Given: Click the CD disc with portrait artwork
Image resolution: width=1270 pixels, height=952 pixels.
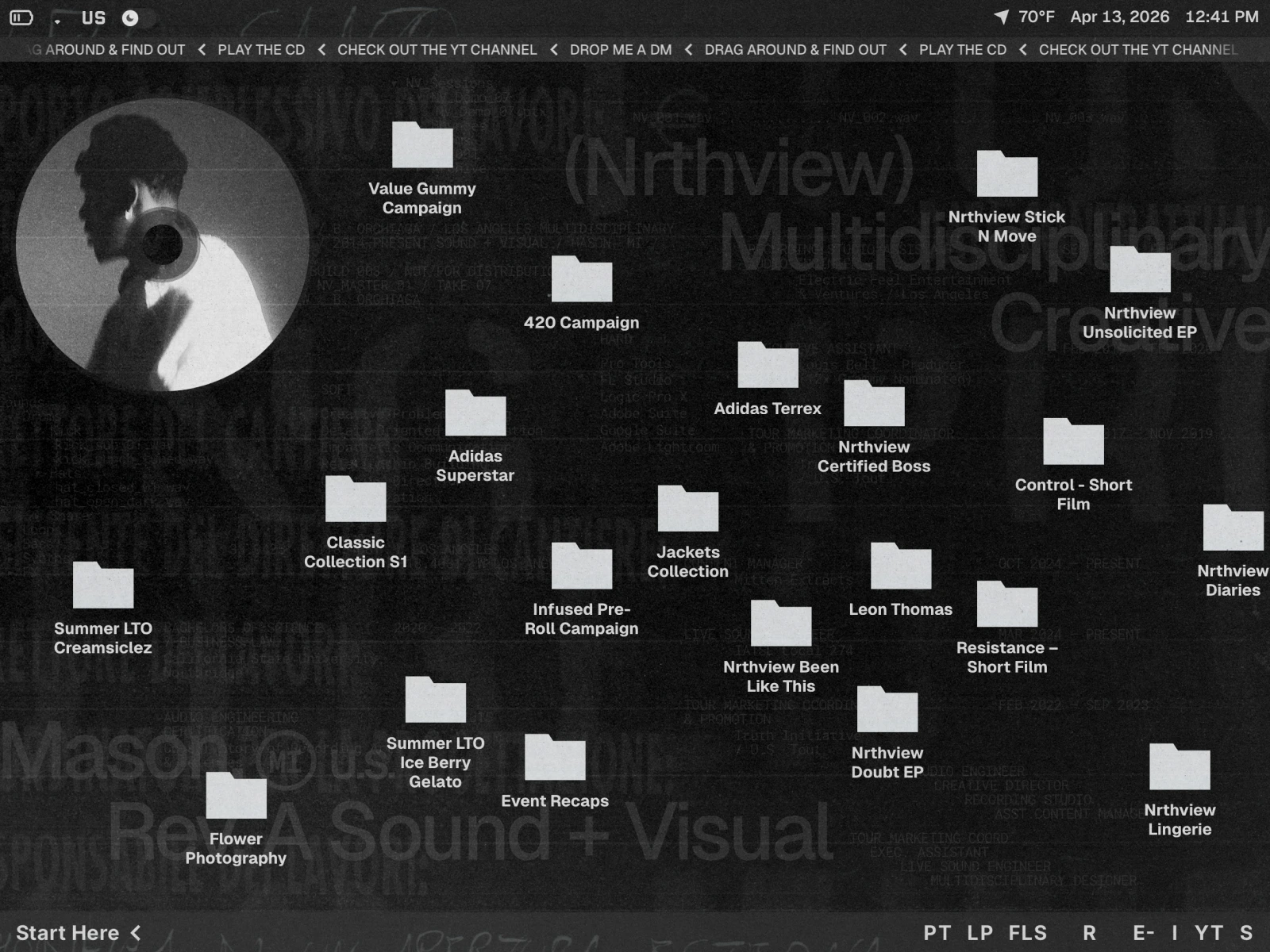Looking at the screenshot, I should click(x=163, y=244).
